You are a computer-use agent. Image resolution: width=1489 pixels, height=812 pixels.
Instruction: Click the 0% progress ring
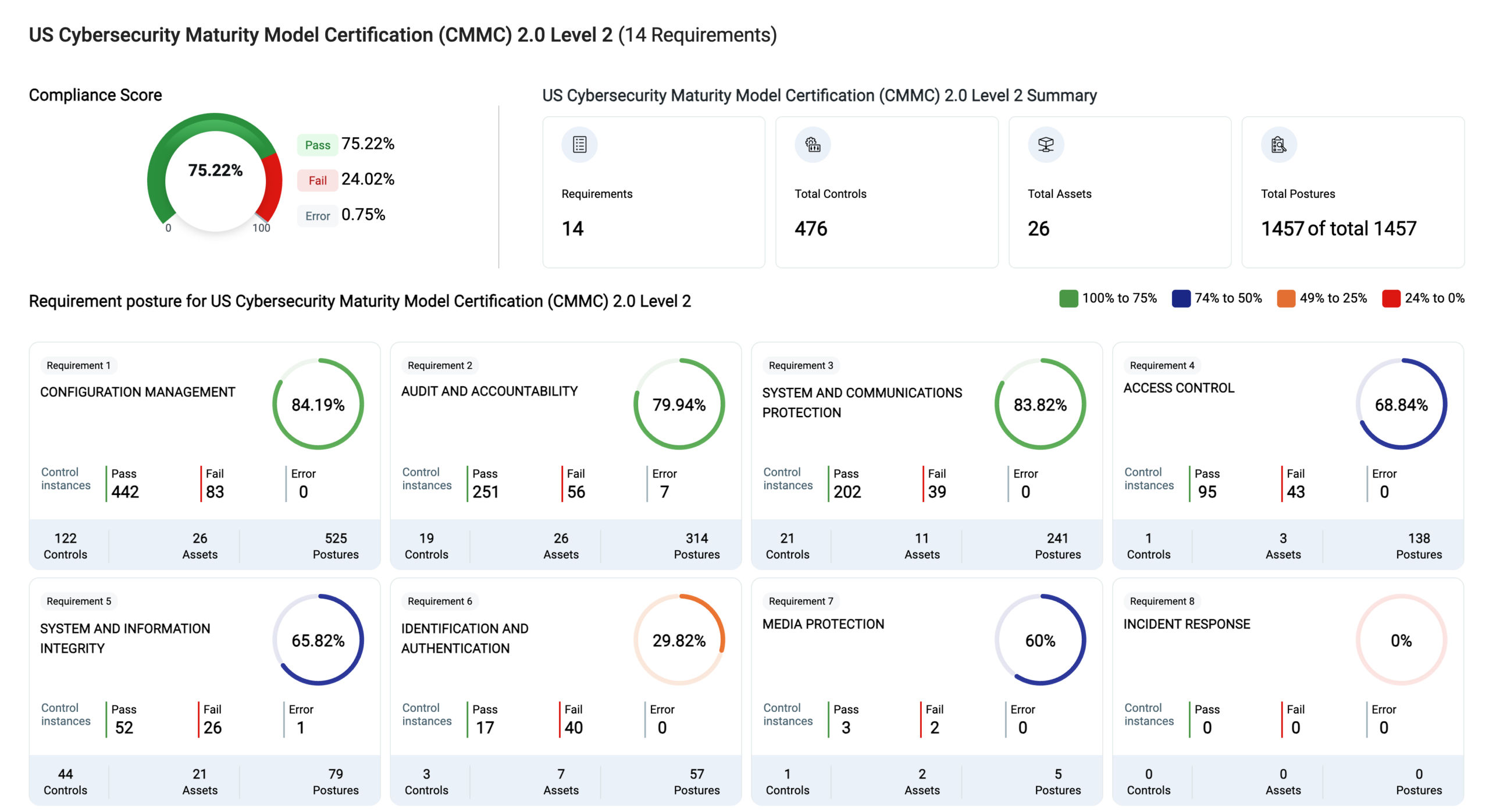tap(1402, 639)
